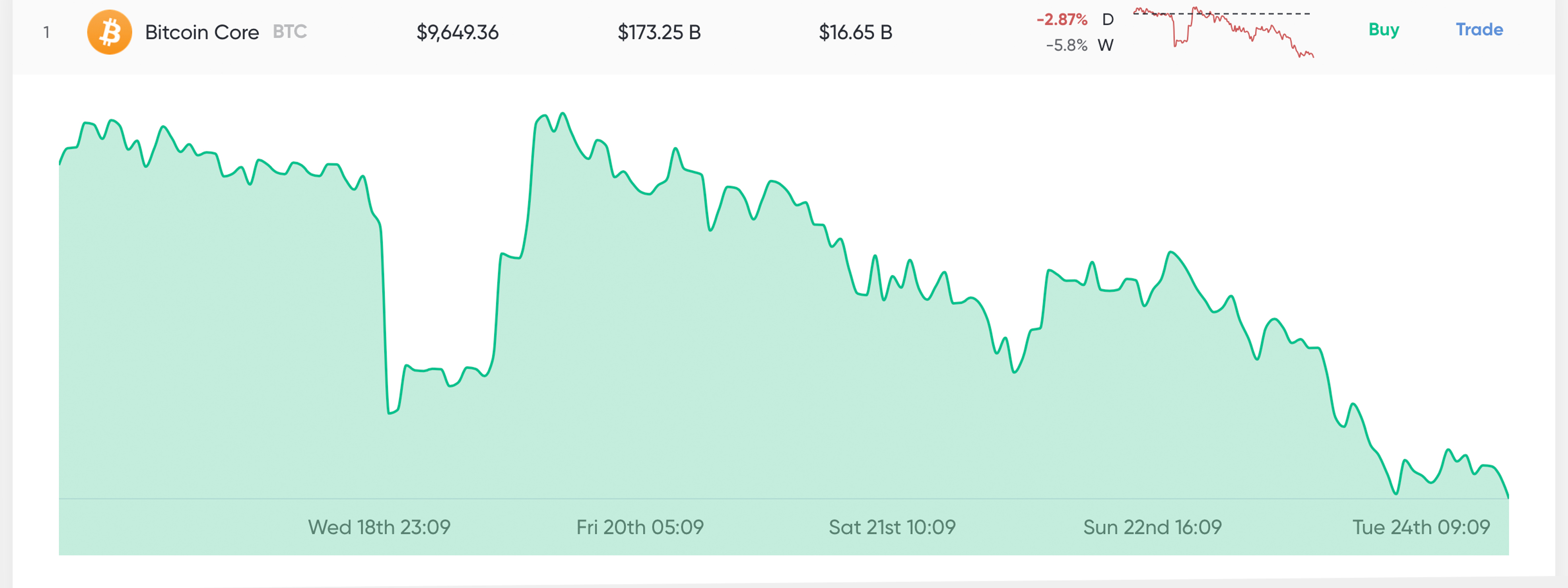The image size is (1568, 588).
Task: Click the weekly change -5.8% indicator
Action: [x=1066, y=45]
